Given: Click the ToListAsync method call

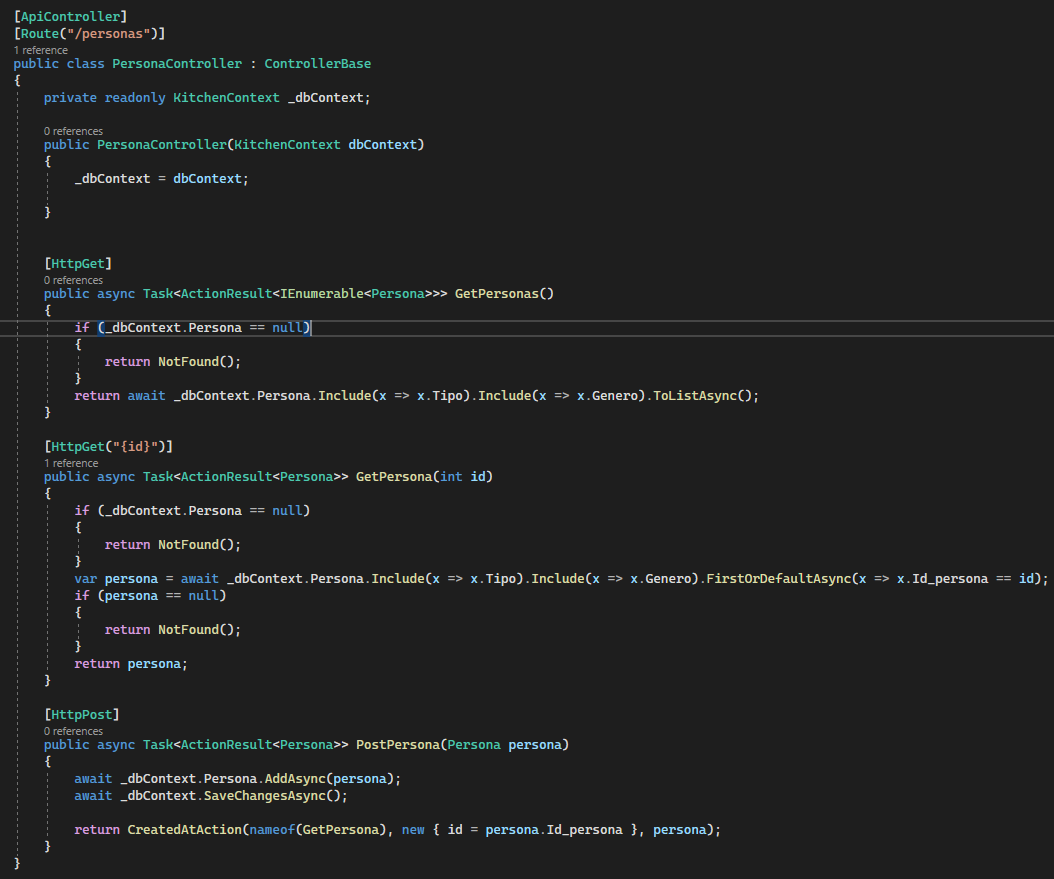Looking at the screenshot, I should coord(695,396).
